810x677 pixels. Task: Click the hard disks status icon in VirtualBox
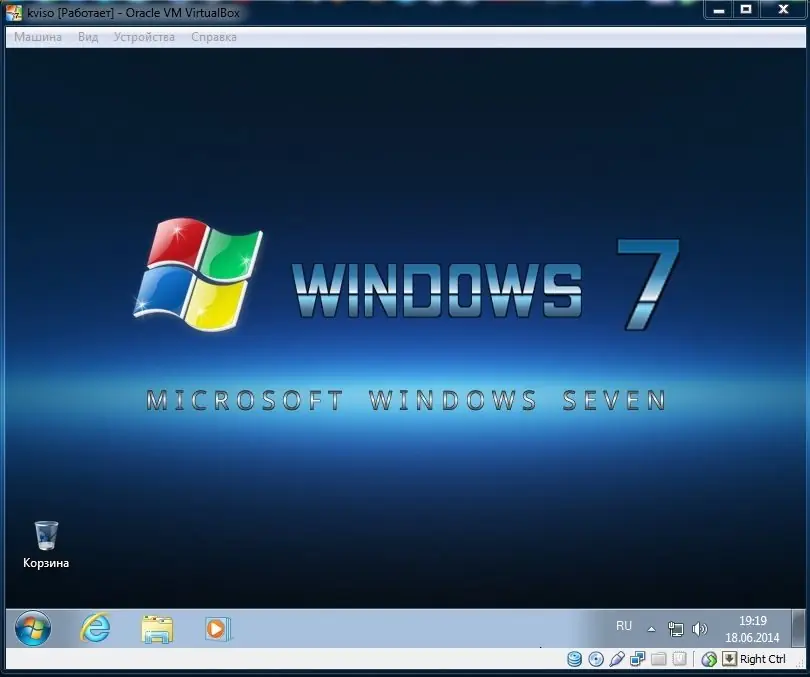tap(574, 659)
